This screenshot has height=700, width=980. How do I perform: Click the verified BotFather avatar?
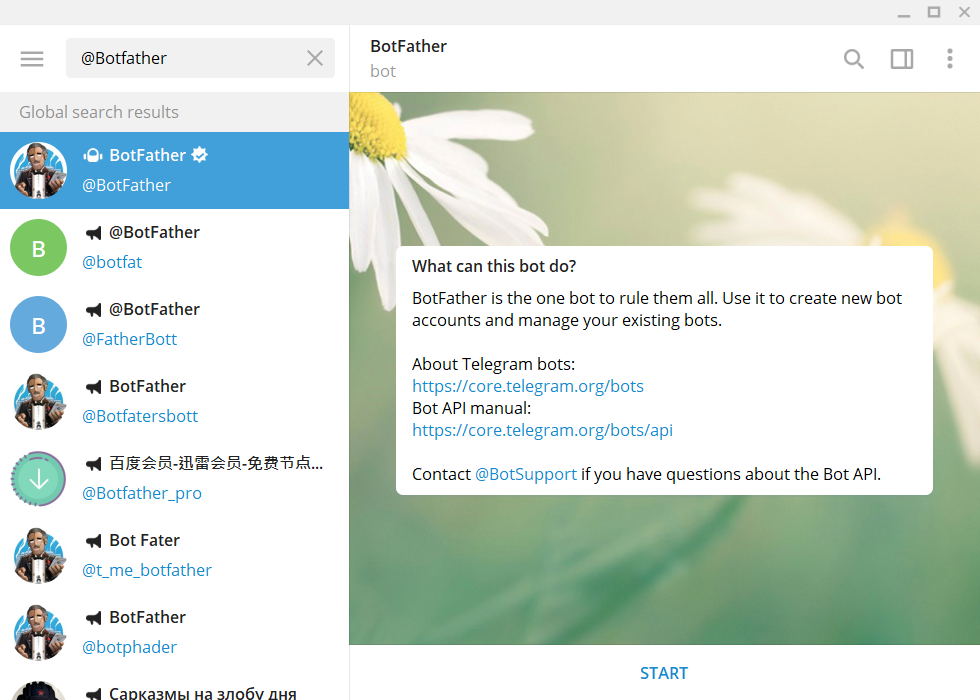coord(39,170)
